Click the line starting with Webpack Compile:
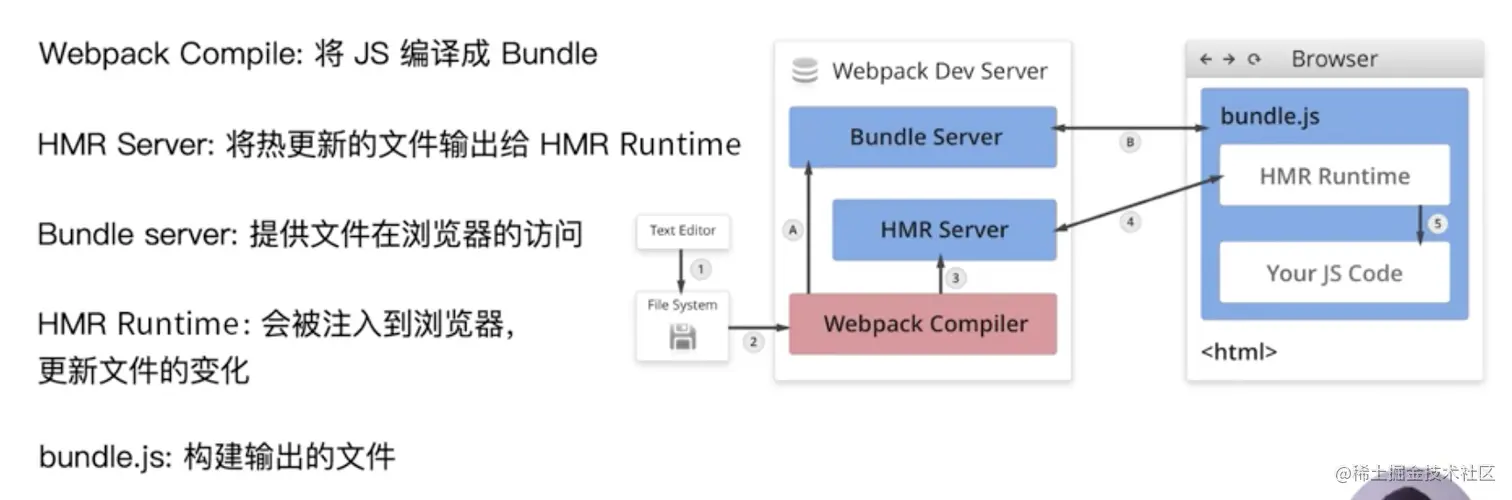 pyautogui.click(x=318, y=53)
